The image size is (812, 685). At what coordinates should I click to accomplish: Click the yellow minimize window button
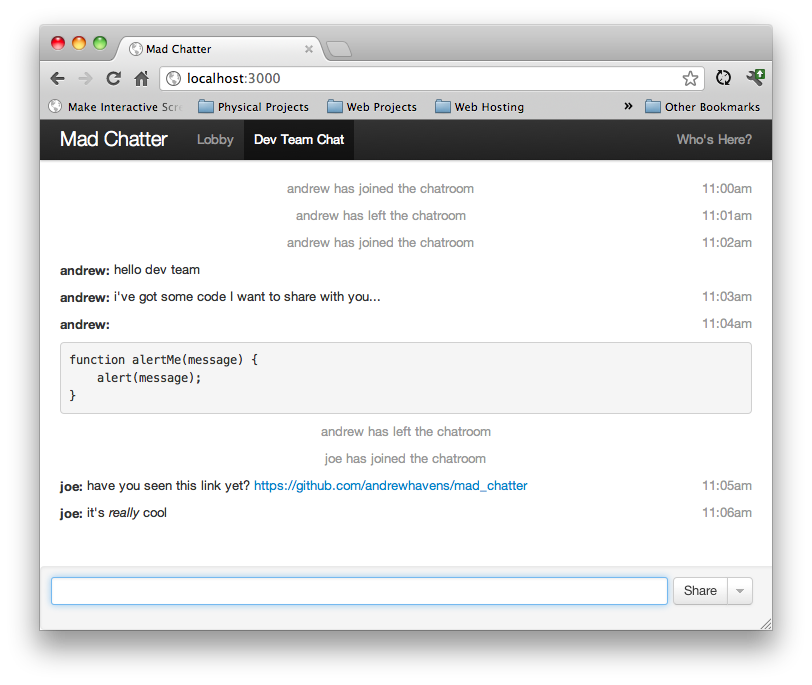pyautogui.click(x=79, y=43)
